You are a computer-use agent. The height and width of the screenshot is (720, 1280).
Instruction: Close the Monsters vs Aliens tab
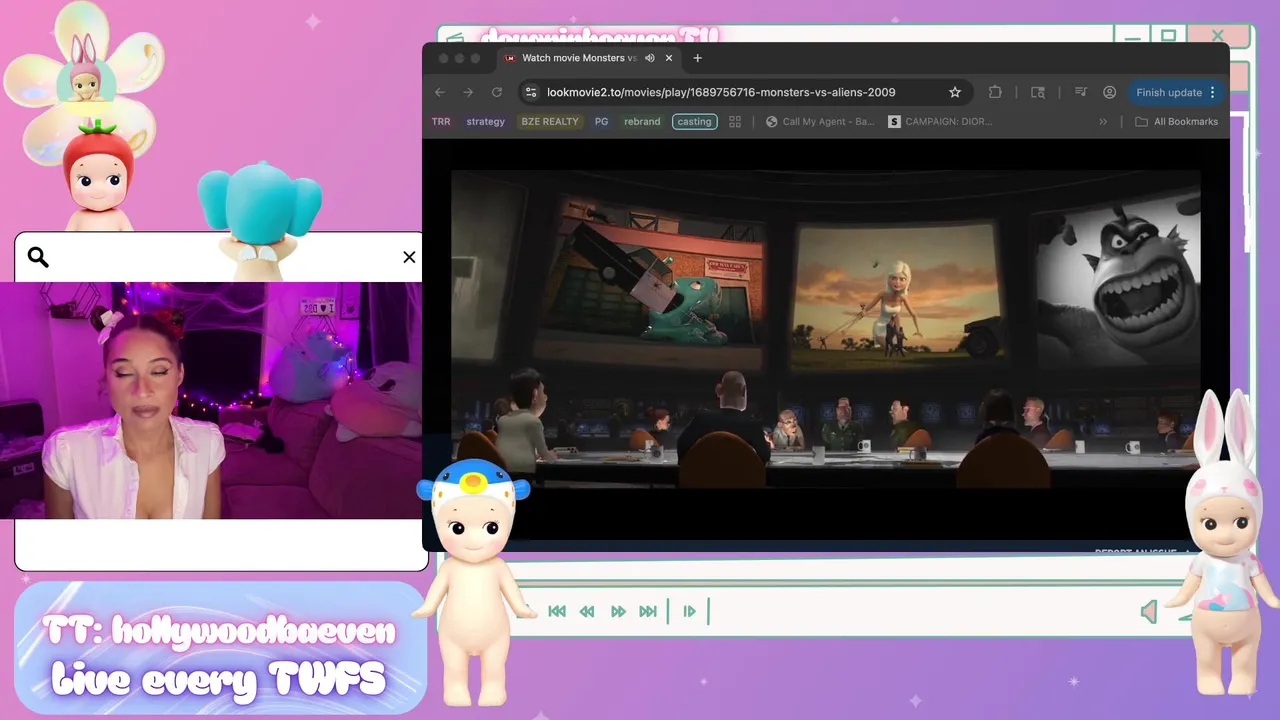click(669, 58)
